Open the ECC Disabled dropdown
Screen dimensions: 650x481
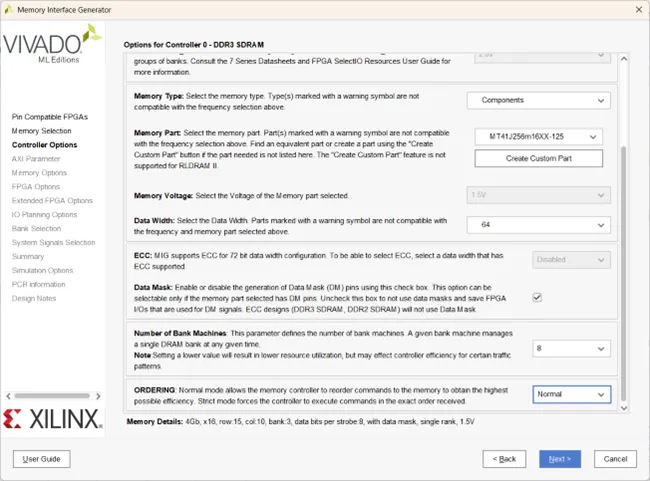pos(571,260)
